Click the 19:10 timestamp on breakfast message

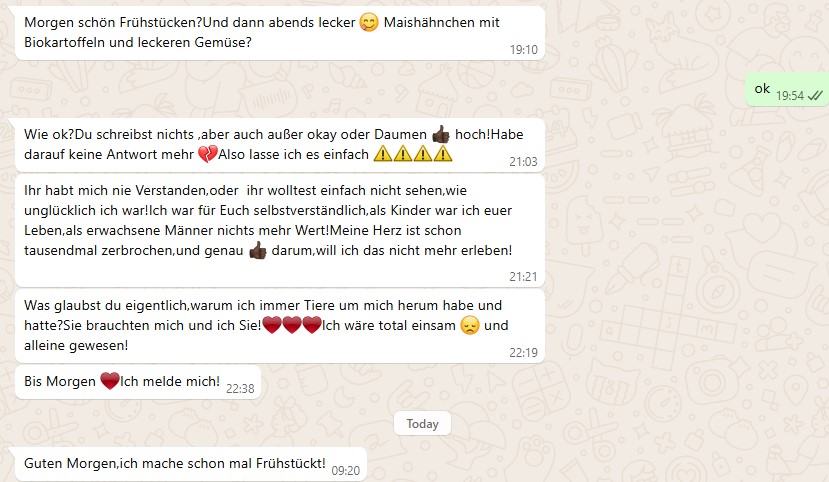[x=523, y=50]
